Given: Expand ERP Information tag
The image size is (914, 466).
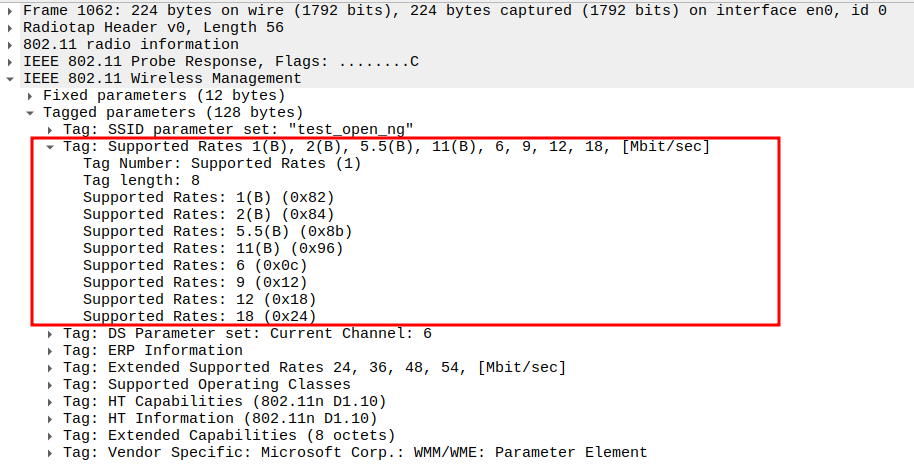Looking at the screenshot, I should (51, 351).
